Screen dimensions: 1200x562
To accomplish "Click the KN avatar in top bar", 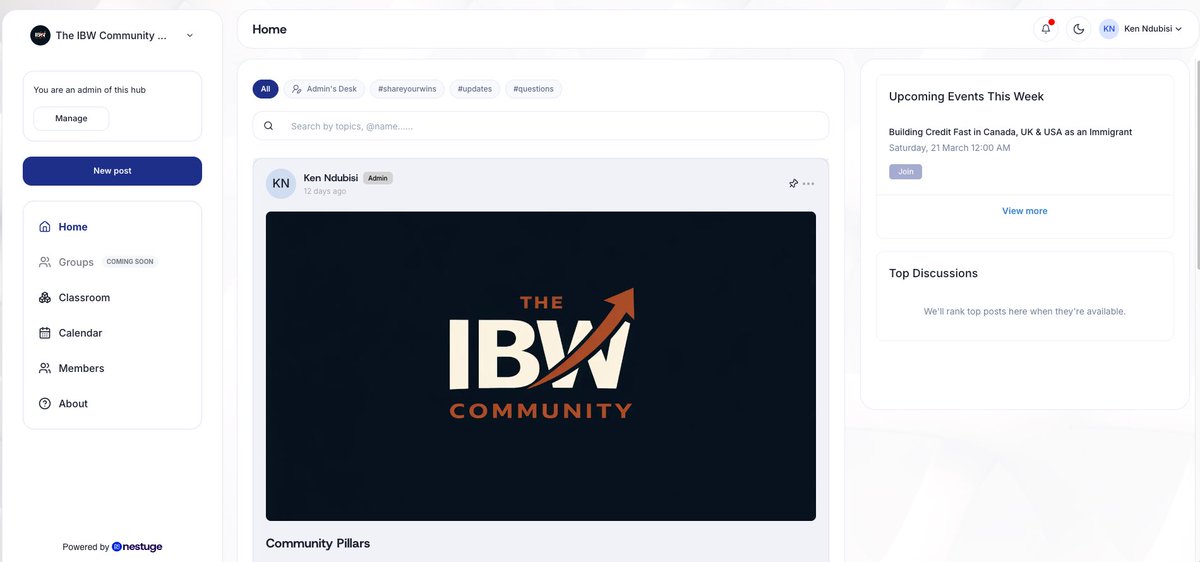I will pos(1109,29).
